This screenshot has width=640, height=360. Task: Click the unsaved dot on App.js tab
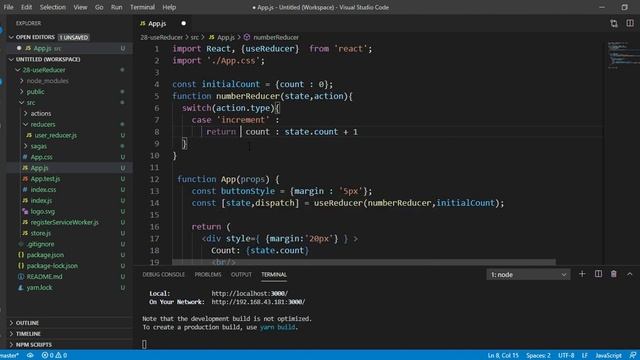[x=183, y=23]
